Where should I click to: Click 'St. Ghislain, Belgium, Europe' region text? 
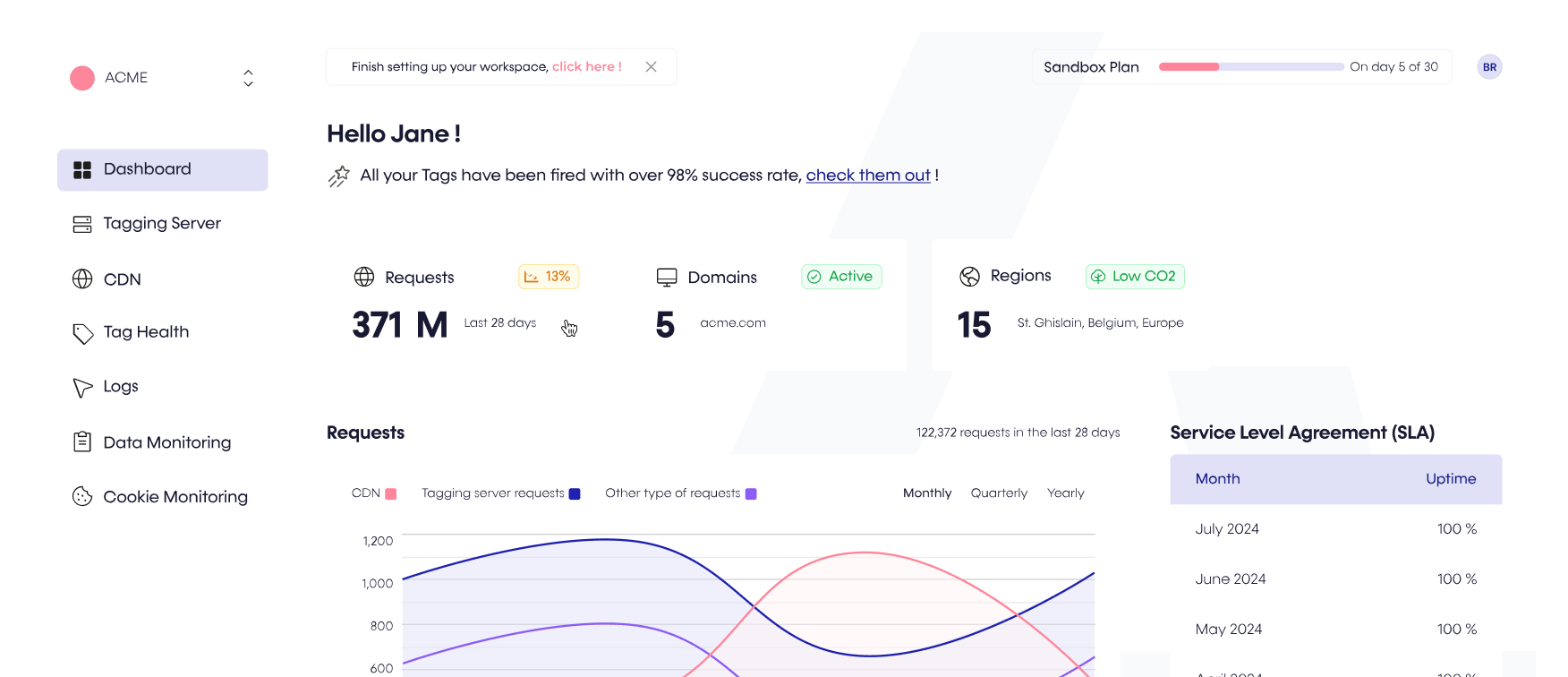[1100, 323]
